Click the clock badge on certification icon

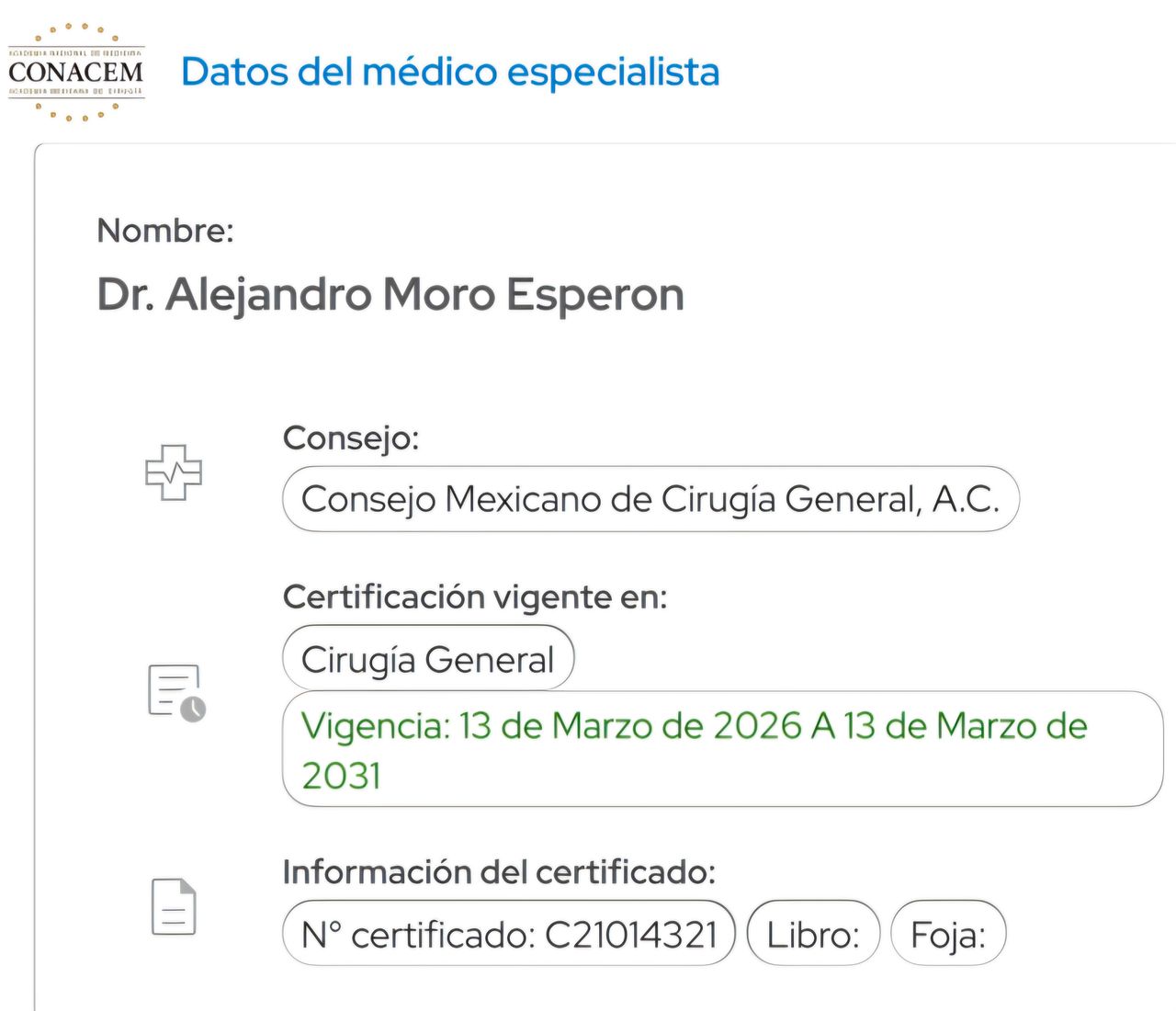point(193,709)
